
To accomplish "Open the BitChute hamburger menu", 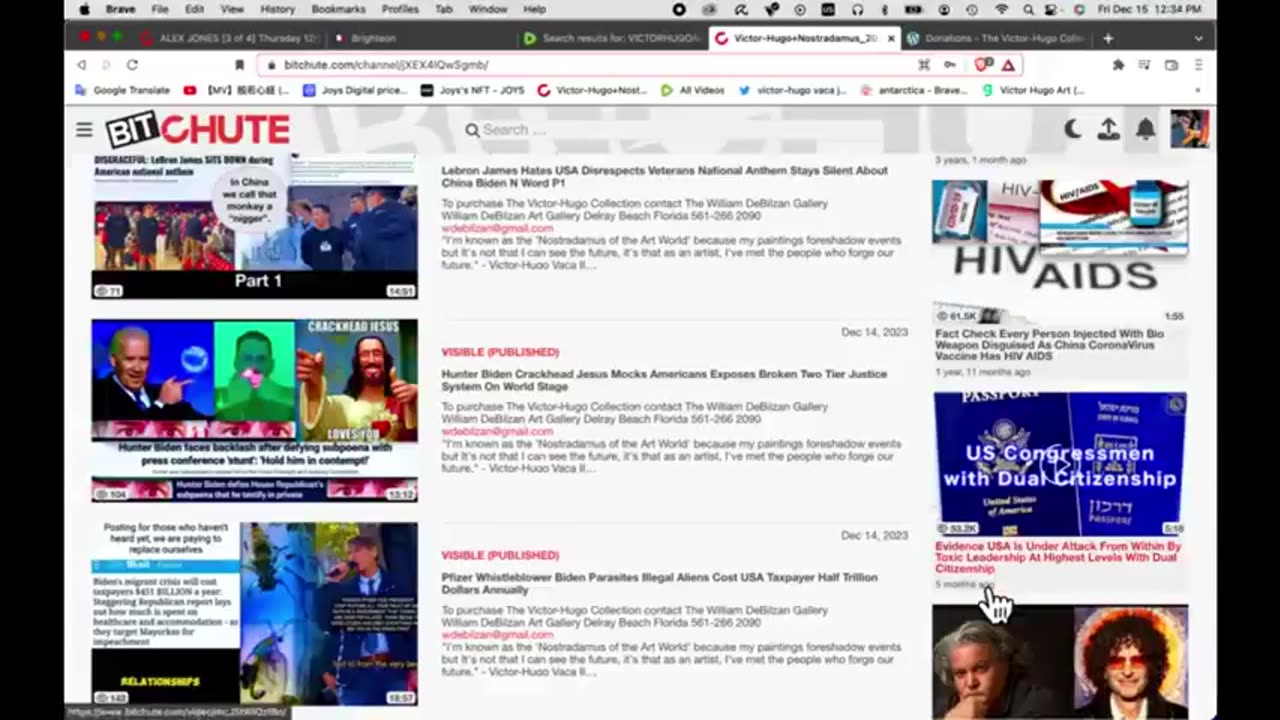I will coord(84,130).
